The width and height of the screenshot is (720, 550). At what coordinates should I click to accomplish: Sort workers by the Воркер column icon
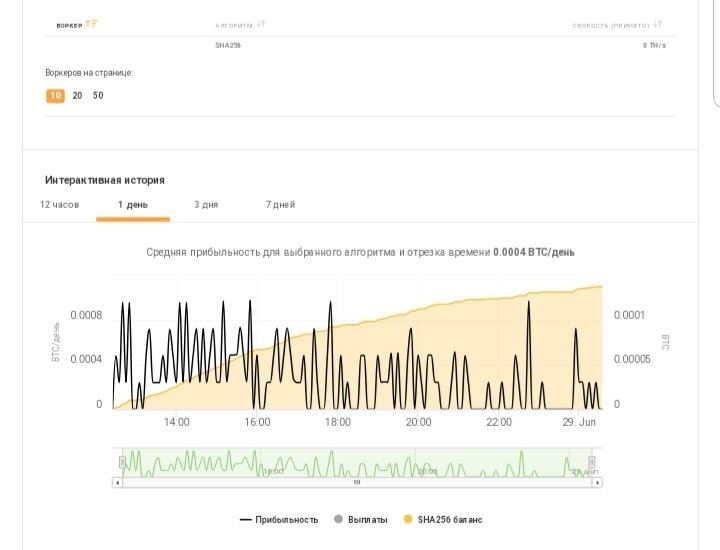92,23
